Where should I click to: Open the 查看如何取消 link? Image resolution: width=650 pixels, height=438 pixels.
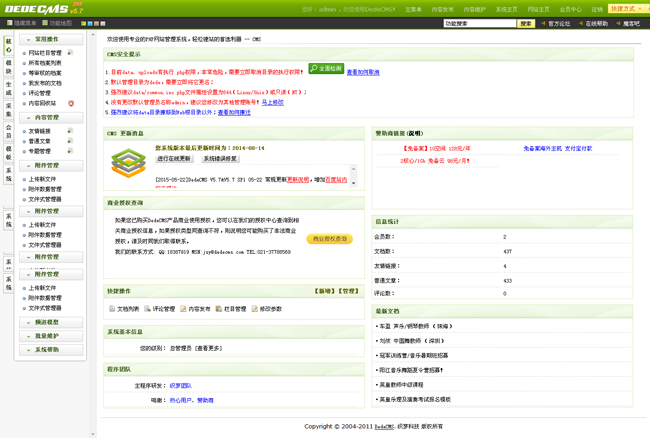(x=363, y=72)
